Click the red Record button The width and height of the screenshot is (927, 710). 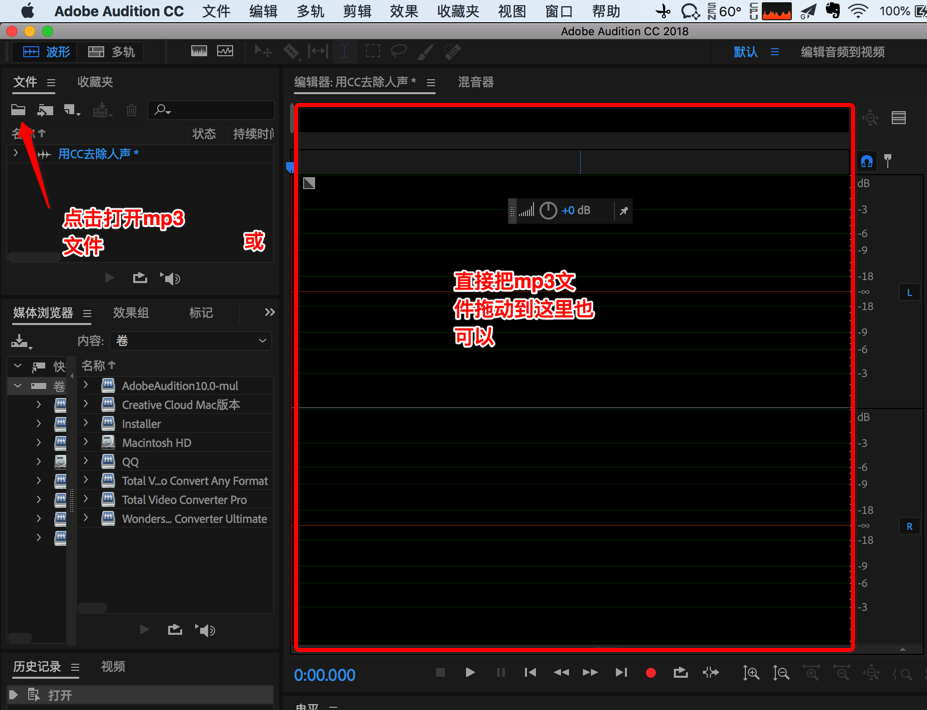(651, 673)
